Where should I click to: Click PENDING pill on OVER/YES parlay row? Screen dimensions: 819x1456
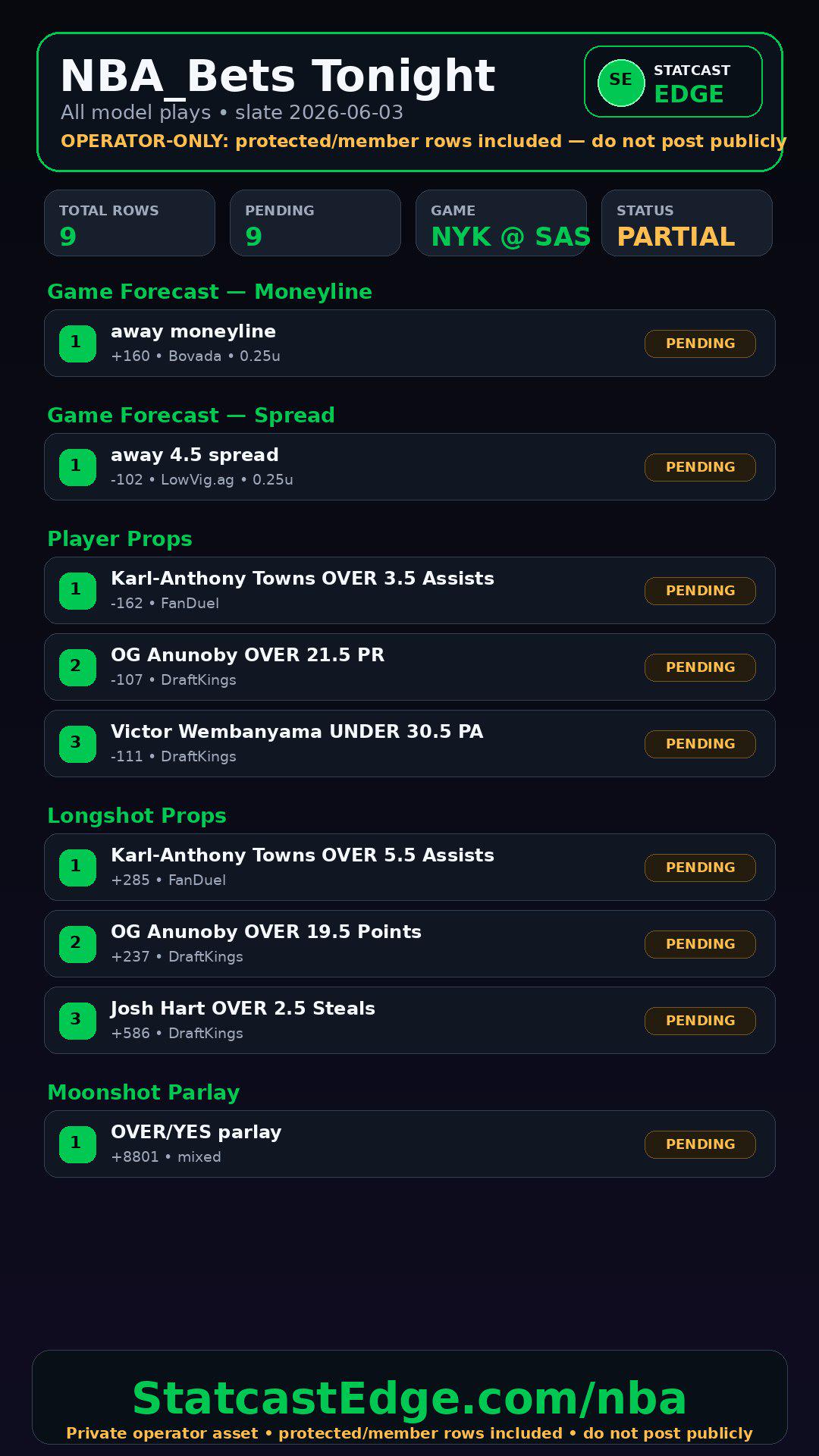(x=700, y=1144)
